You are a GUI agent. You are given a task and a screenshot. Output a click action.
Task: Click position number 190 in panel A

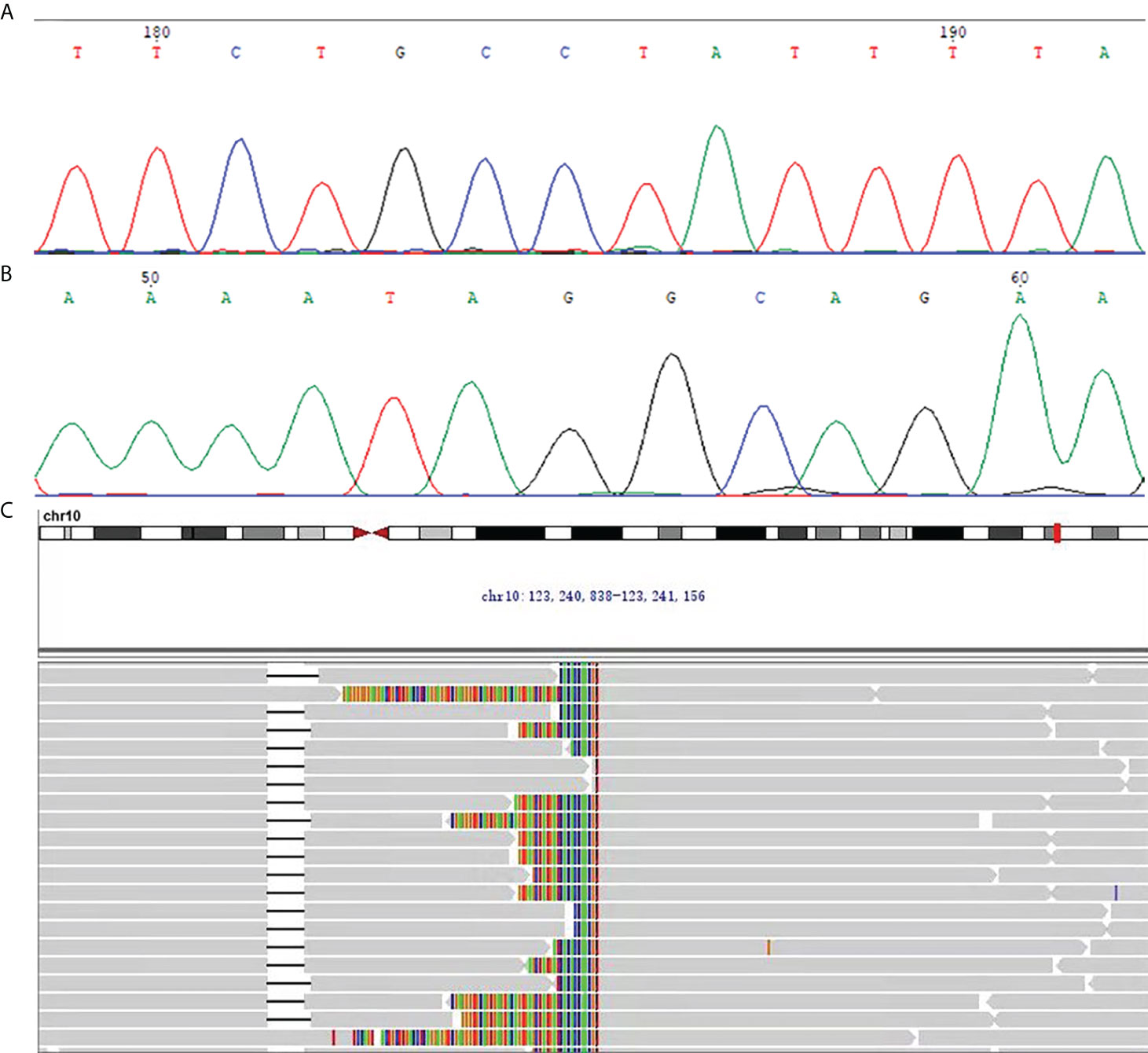pos(953,32)
